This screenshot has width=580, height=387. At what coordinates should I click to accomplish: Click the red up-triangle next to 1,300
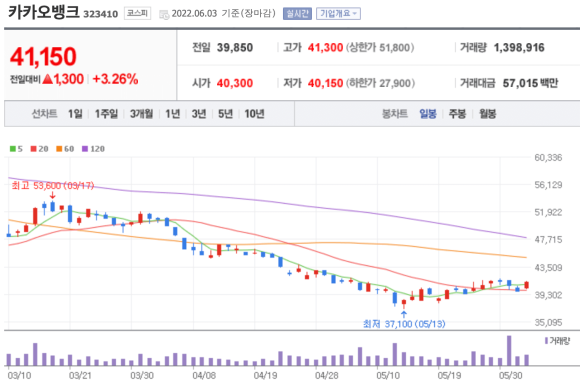pos(48,79)
